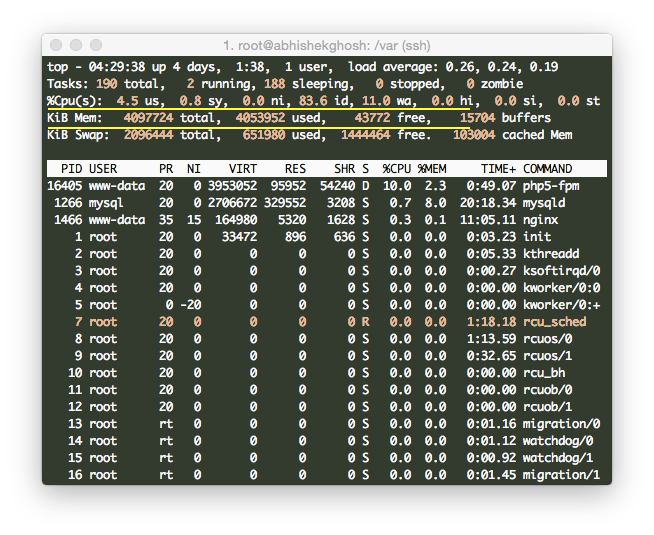Screen dimensions: 654x535
Task: Click the grey close window button
Action: pyautogui.click(x=56, y=45)
